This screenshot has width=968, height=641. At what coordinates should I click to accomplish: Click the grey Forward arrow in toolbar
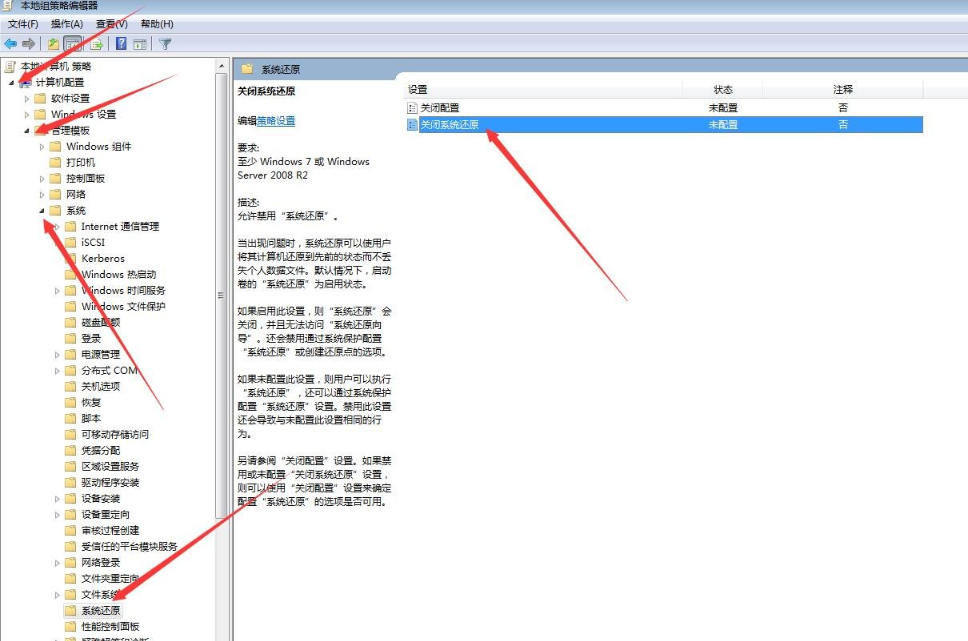pyautogui.click(x=28, y=44)
